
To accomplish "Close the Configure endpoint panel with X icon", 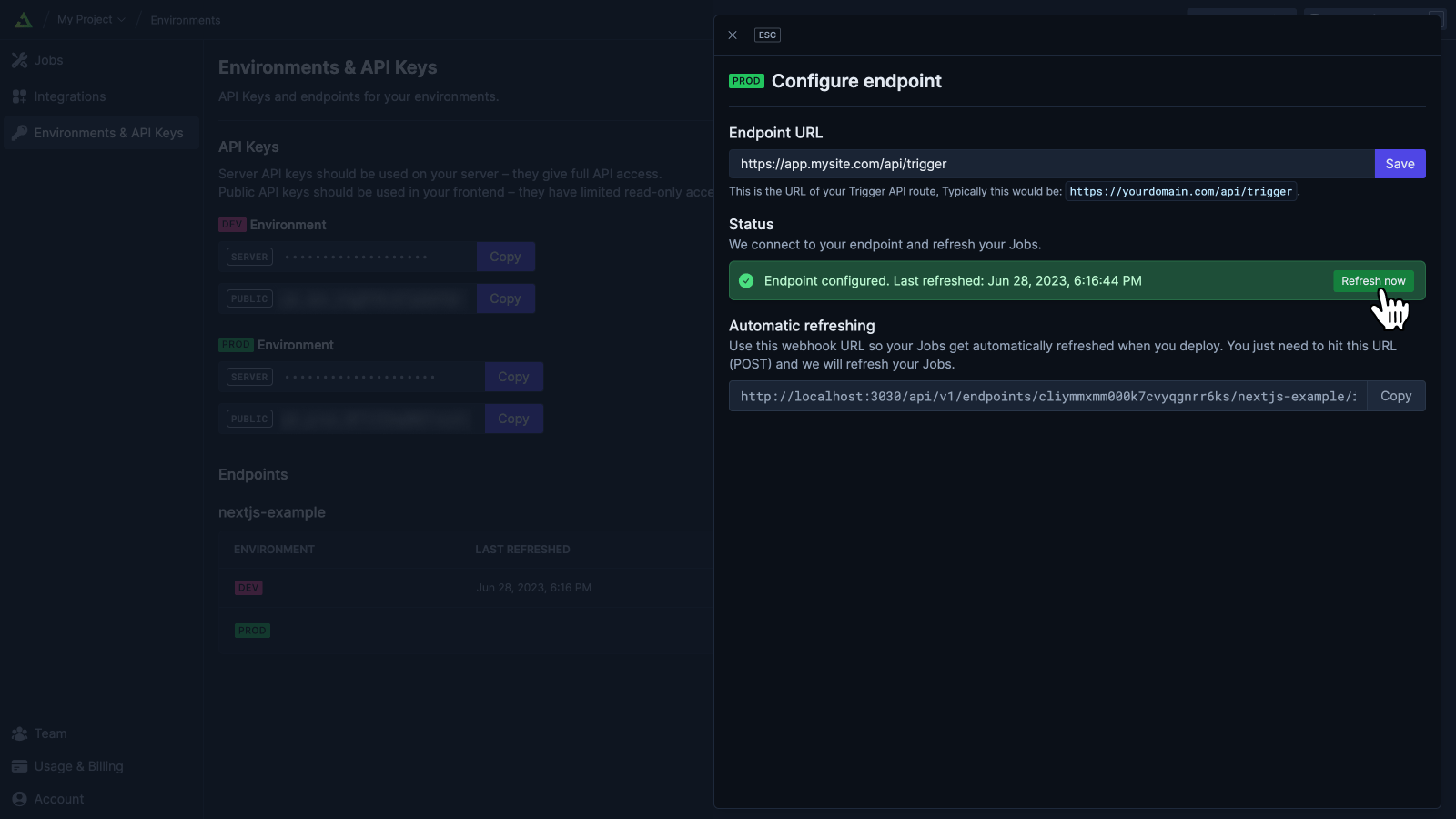I will pos(733,35).
